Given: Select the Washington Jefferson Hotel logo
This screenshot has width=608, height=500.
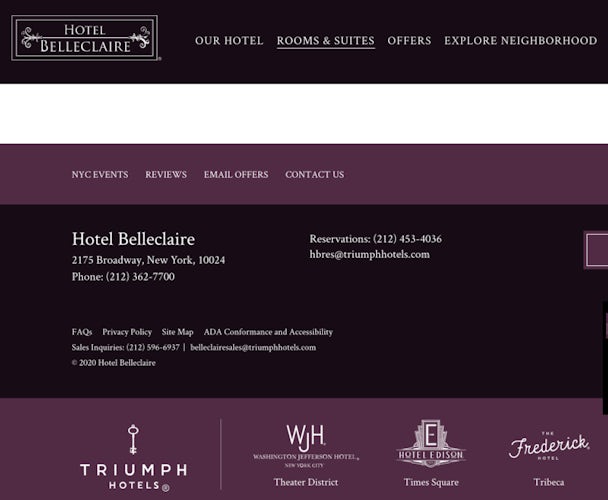Looking at the screenshot, I should [x=306, y=446].
